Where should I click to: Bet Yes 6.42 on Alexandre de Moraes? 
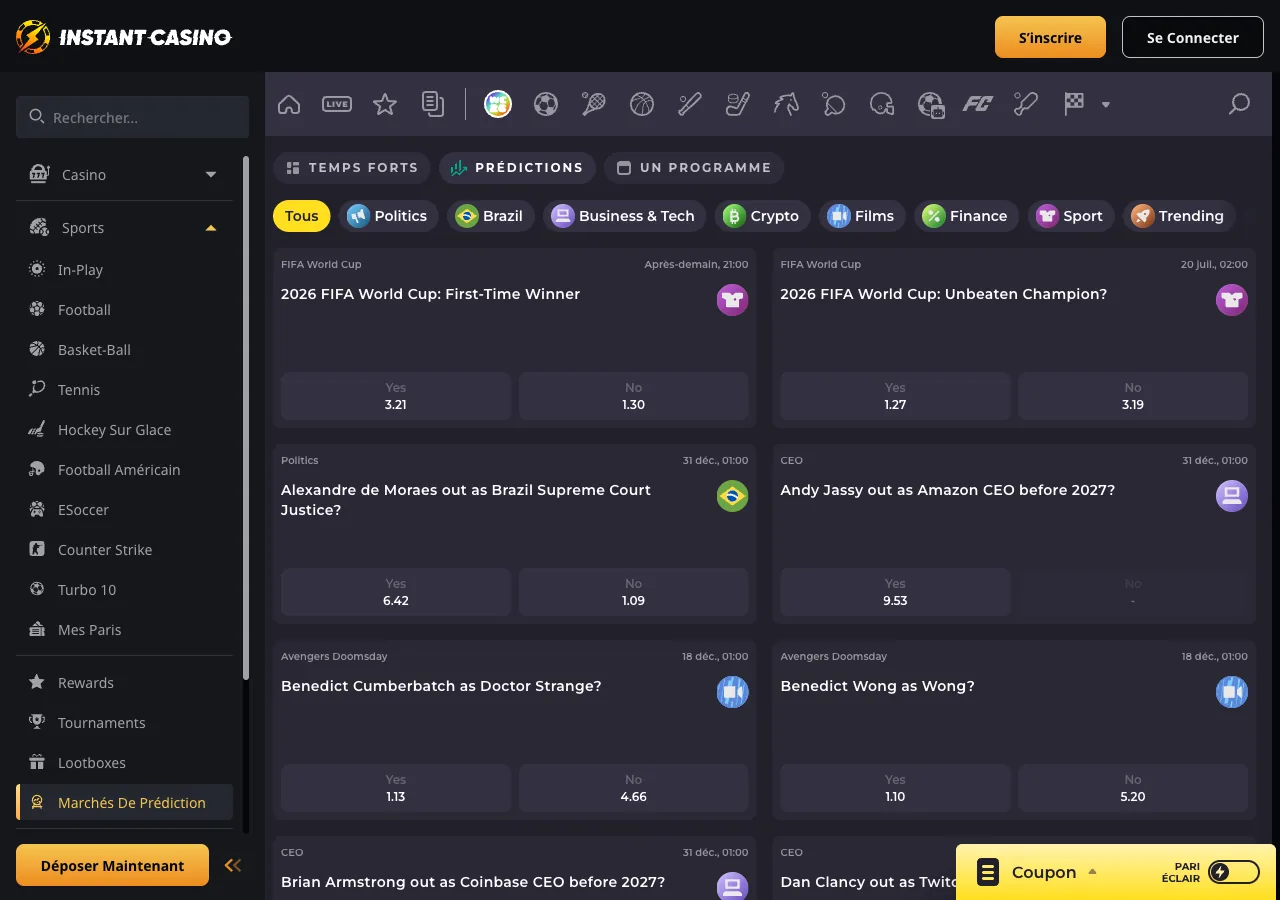pos(396,592)
